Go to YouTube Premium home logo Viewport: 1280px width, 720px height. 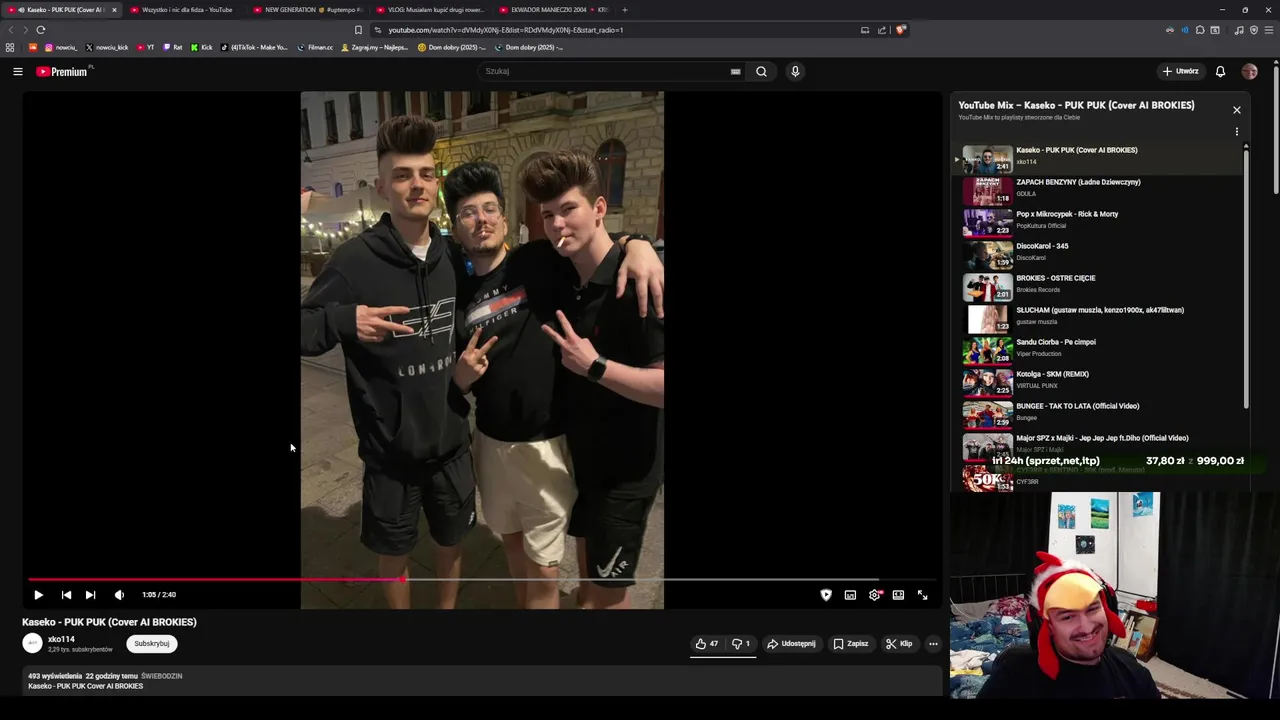(x=62, y=71)
